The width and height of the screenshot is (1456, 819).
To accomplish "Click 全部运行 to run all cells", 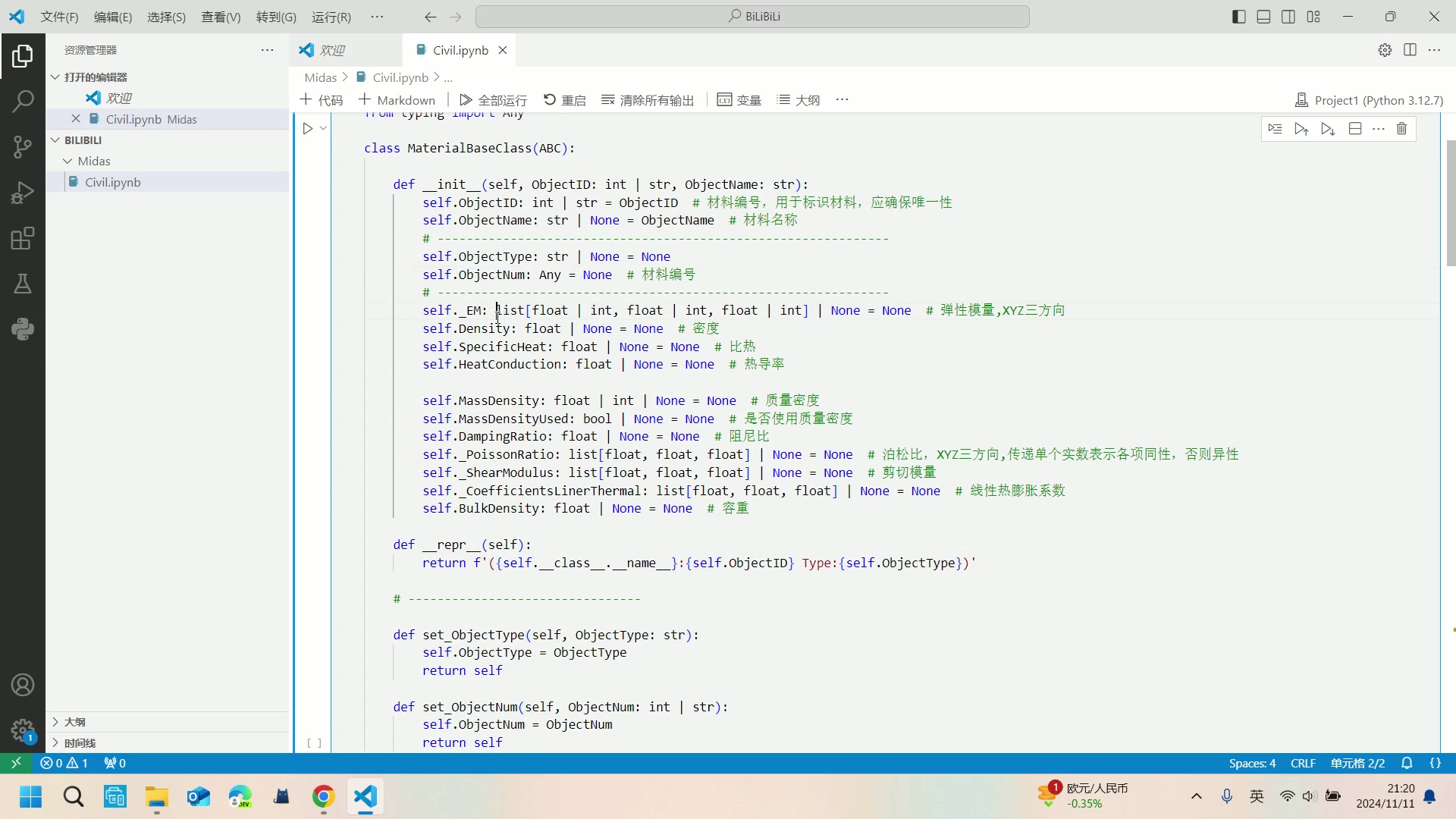I will pyautogui.click(x=493, y=100).
